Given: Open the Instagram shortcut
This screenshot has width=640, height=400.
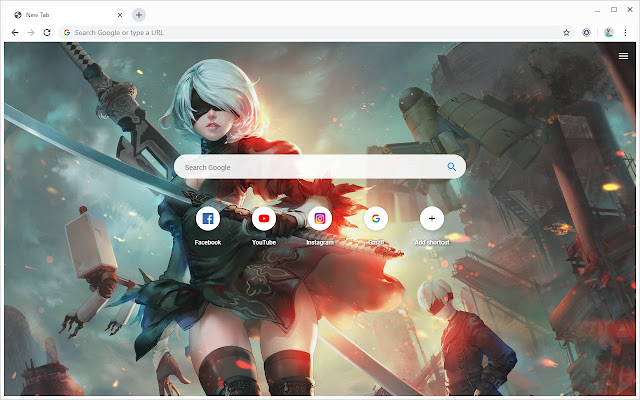Looking at the screenshot, I should pyautogui.click(x=320, y=219).
